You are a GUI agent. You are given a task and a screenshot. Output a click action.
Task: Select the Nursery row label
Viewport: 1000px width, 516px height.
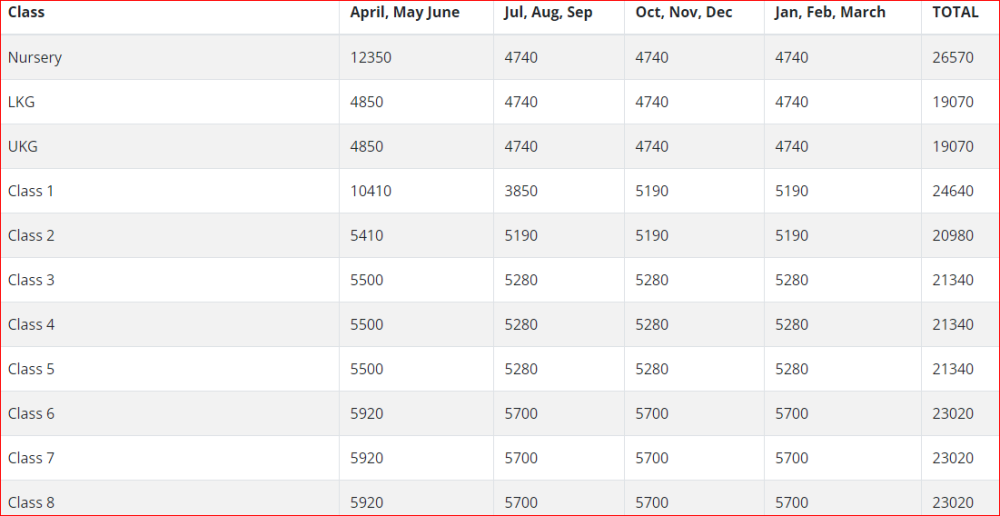pyautogui.click(x=35, y=58)
